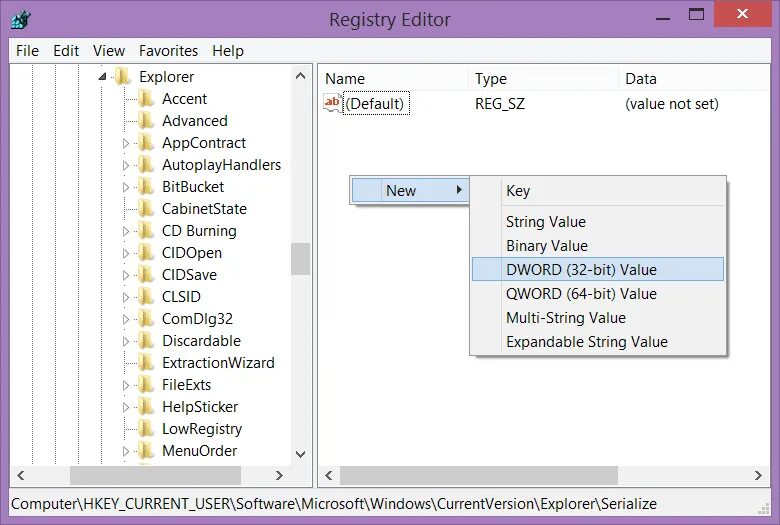Click the REG_SZ type cell
This screenshot has height=525, width=780.
[500, 104]
